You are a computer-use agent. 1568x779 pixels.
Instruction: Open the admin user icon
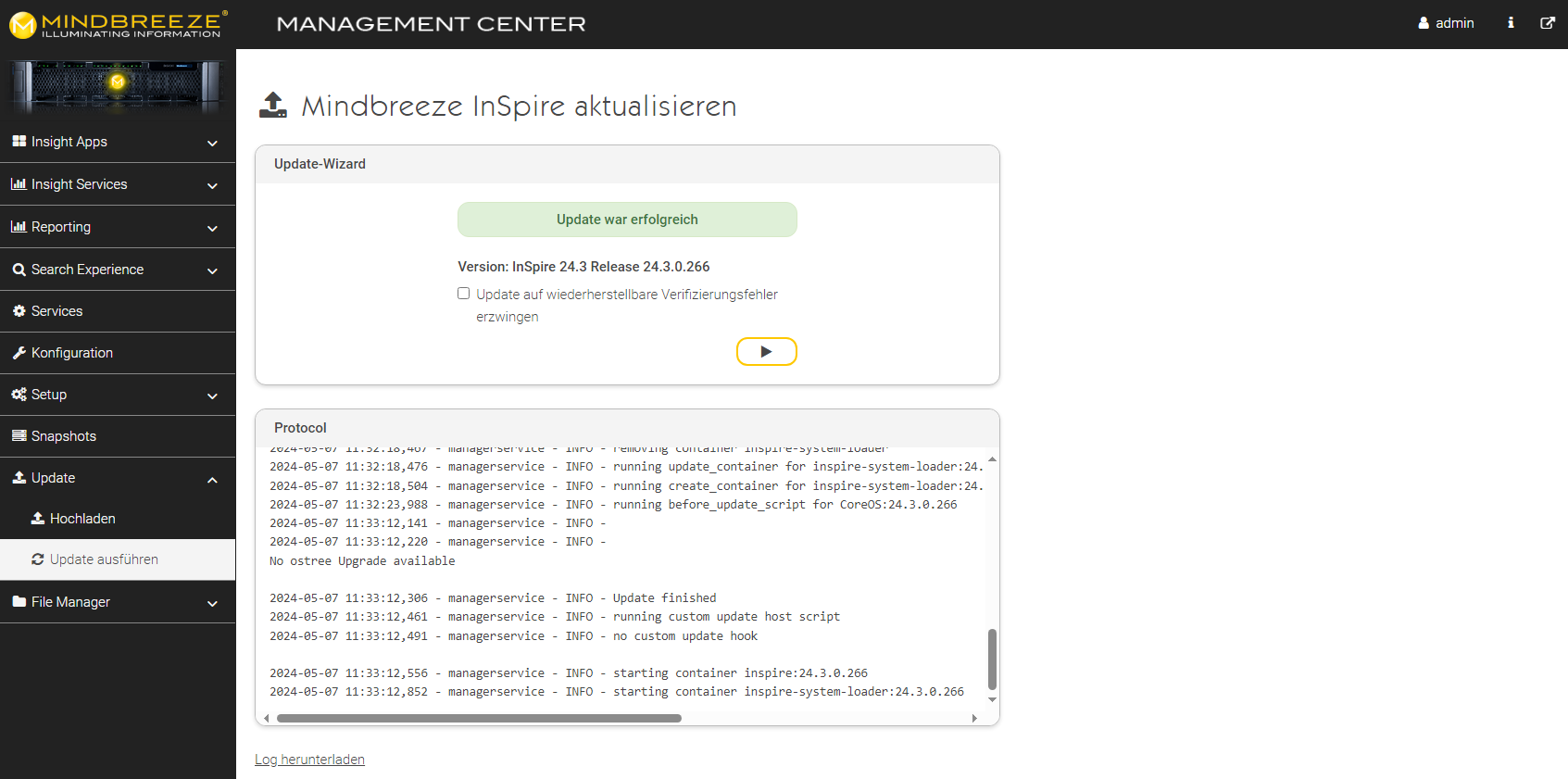1424,23
